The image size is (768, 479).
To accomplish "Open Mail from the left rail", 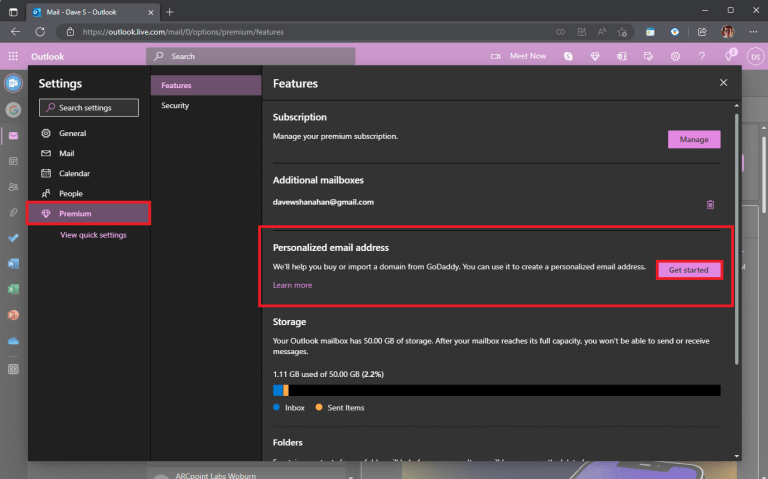I will [x=13, y=136].
